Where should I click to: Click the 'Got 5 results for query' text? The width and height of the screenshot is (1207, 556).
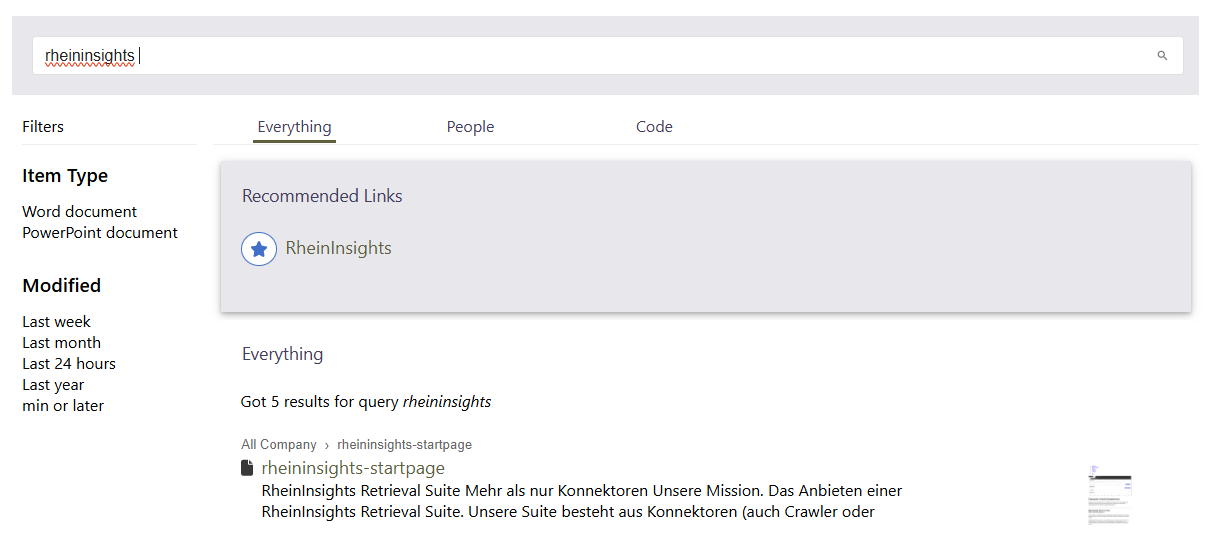[366, 402]
